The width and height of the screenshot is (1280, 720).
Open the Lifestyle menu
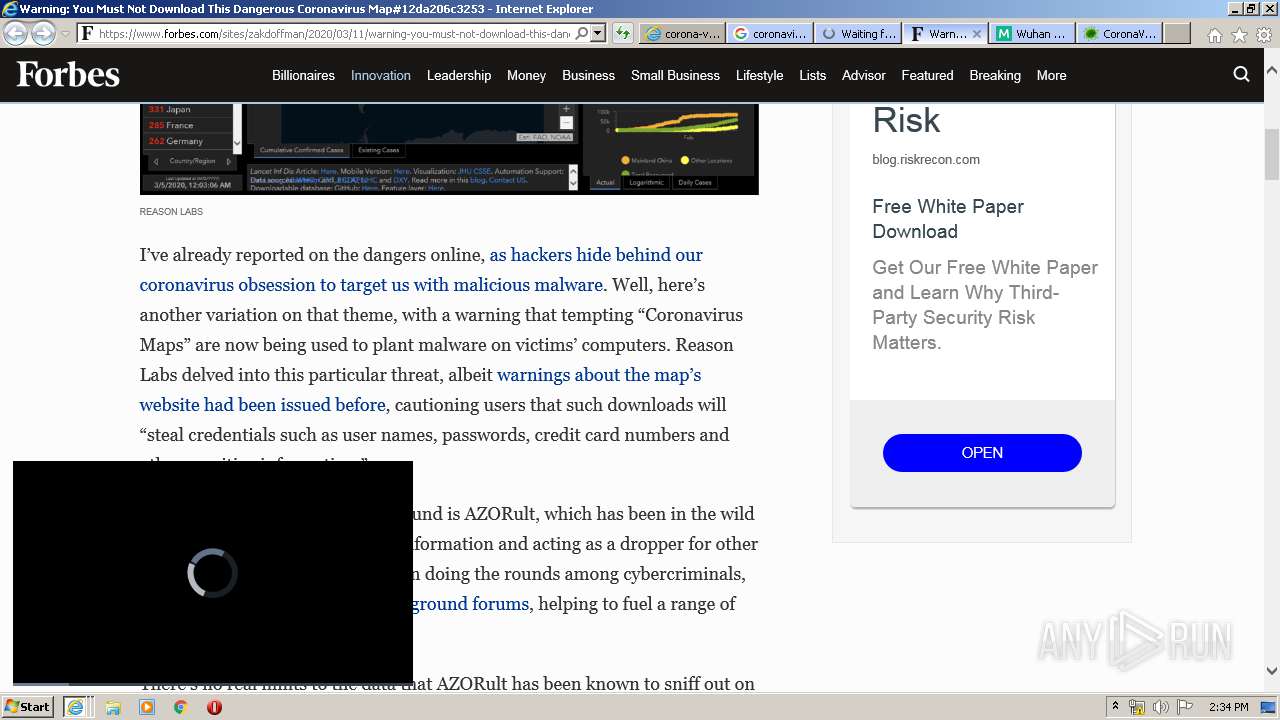click(759, 75)
